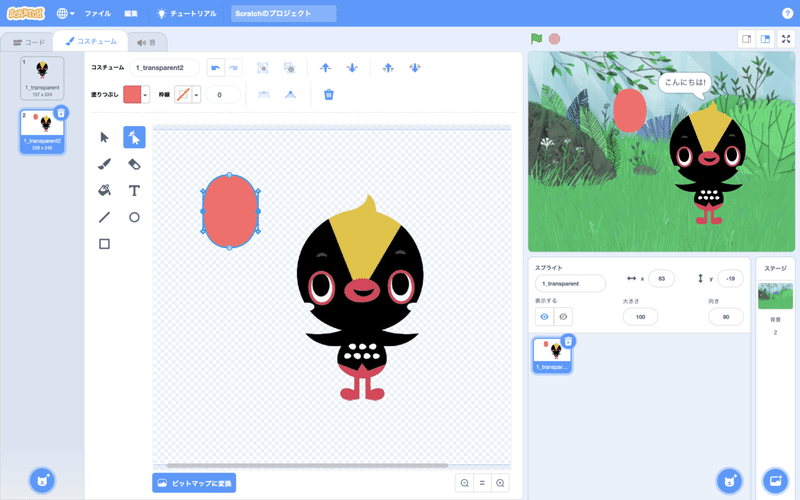
Task: Click the Redo arrow button
Action: [x=233, y=68]
